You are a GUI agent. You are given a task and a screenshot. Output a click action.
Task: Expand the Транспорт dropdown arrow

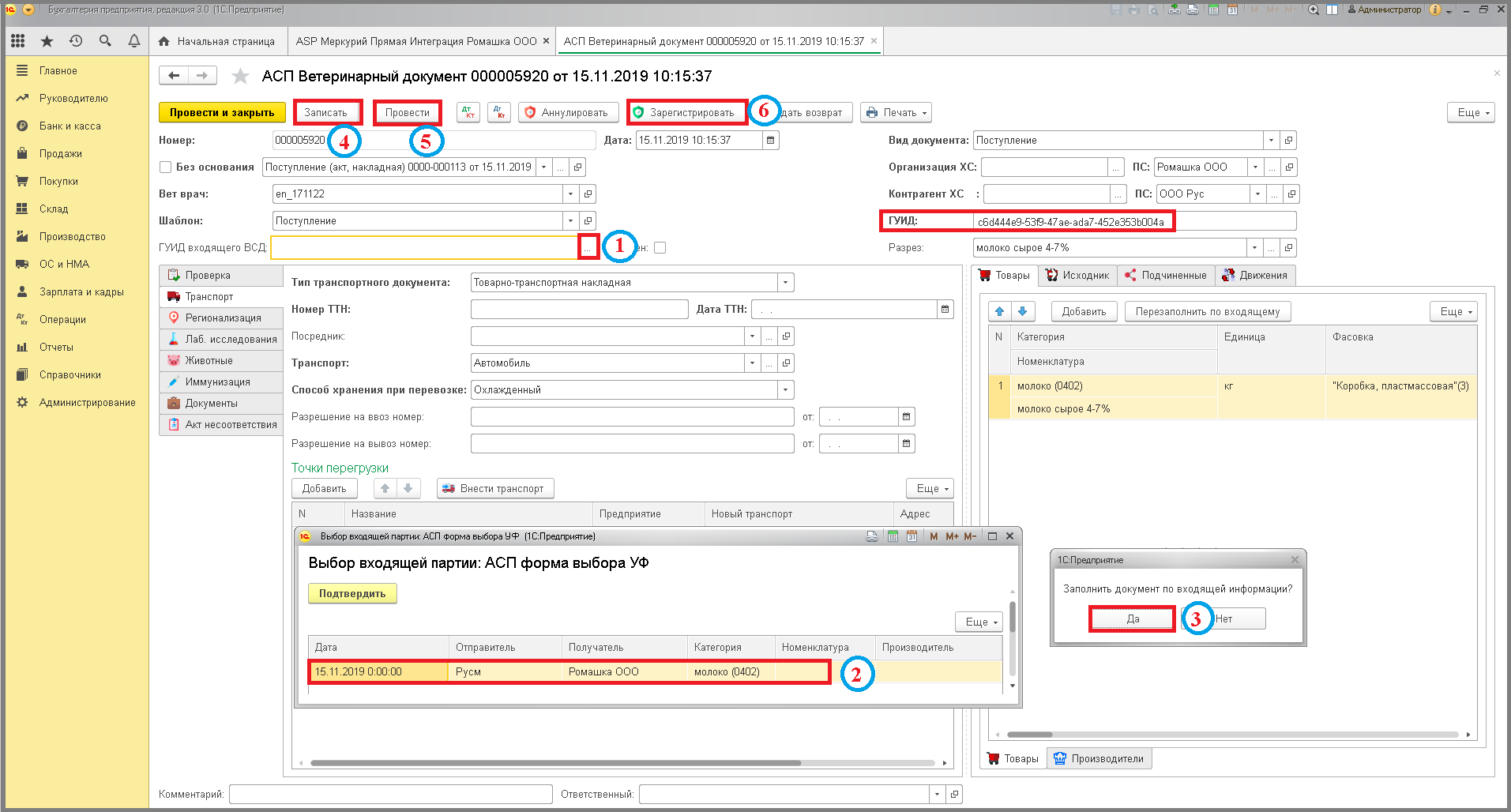pyautogui.click(x=751, y=363)
